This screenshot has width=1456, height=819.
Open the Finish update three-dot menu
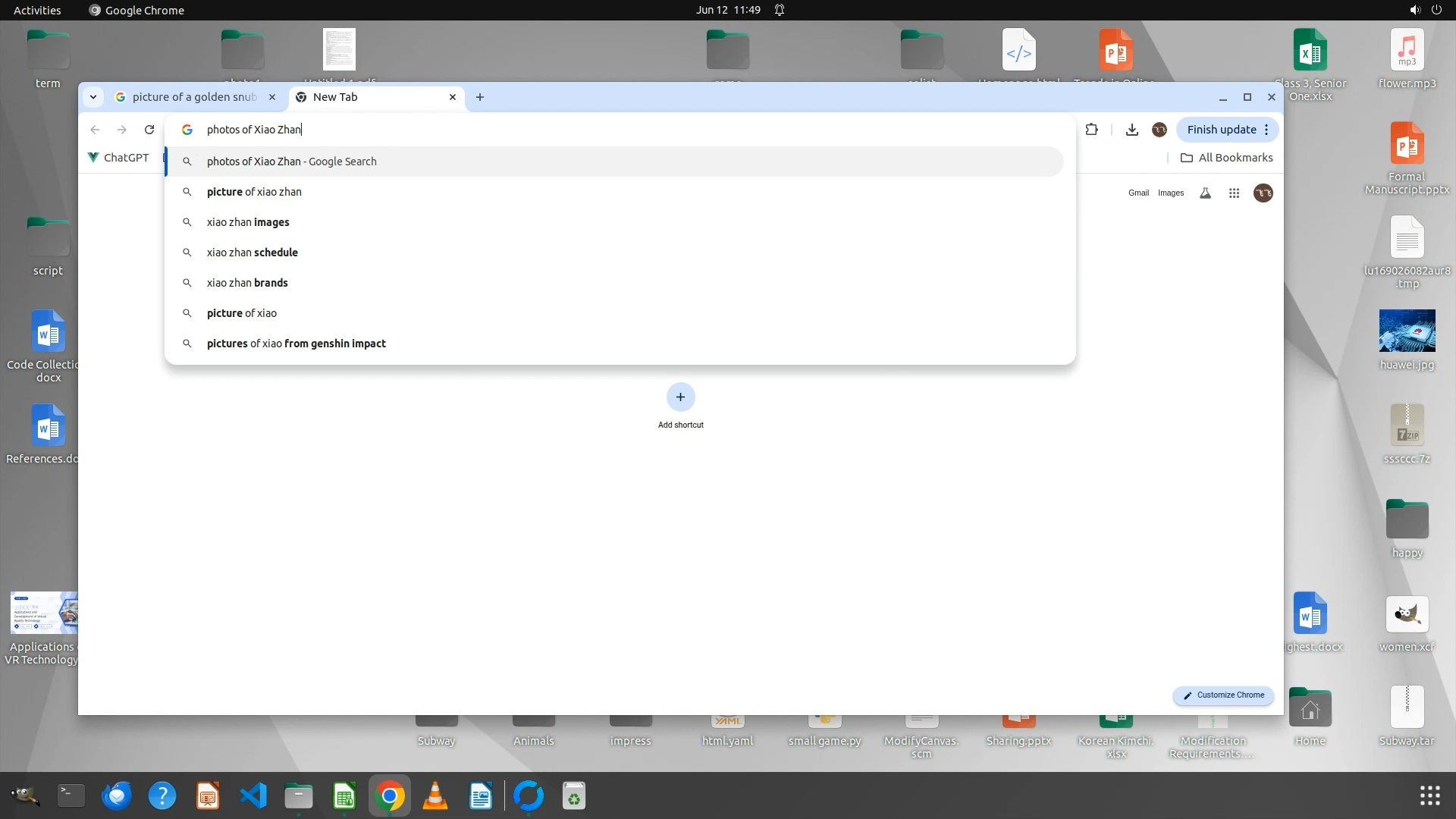[1266, 130]
